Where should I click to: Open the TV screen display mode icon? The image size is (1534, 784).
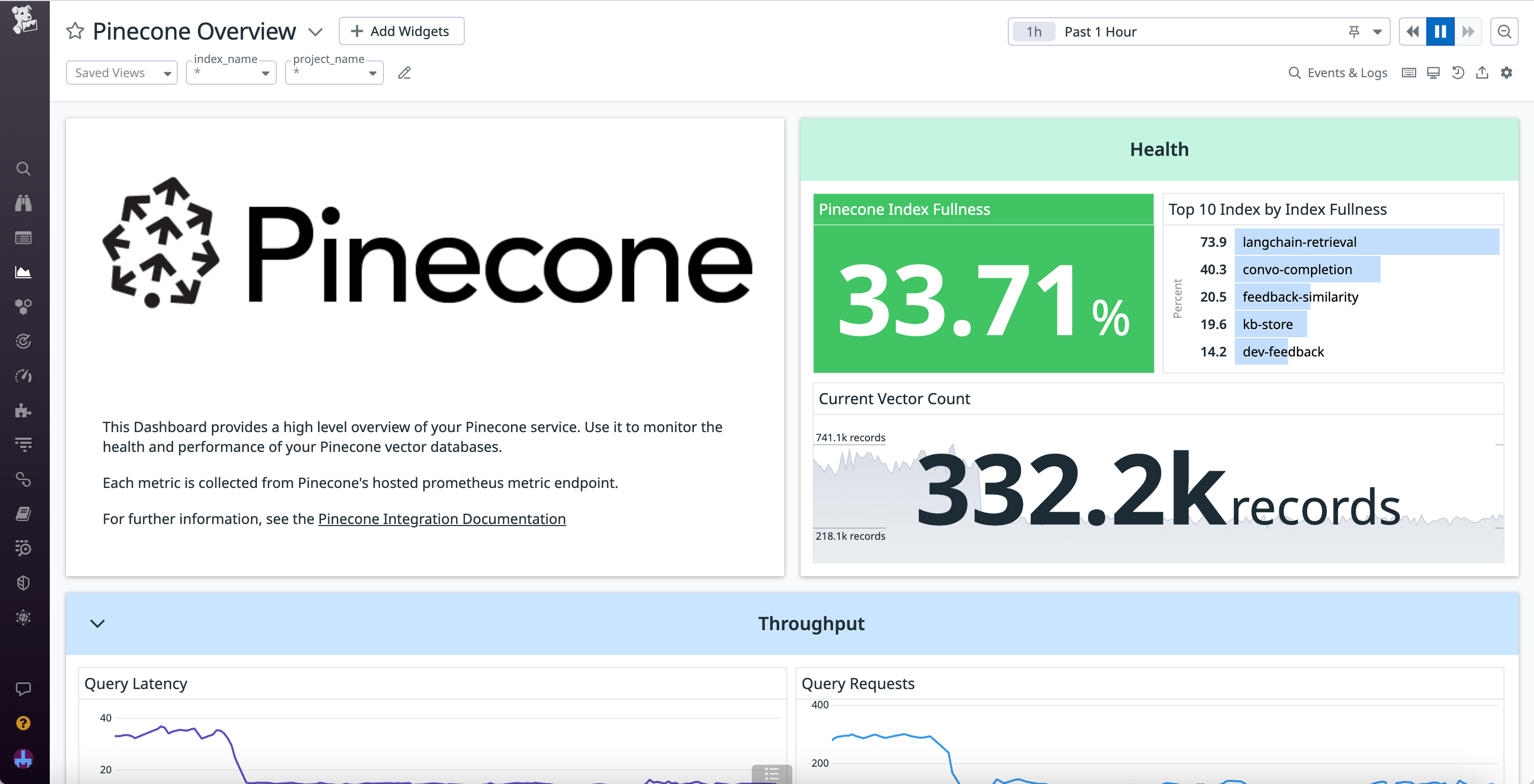1433,73
